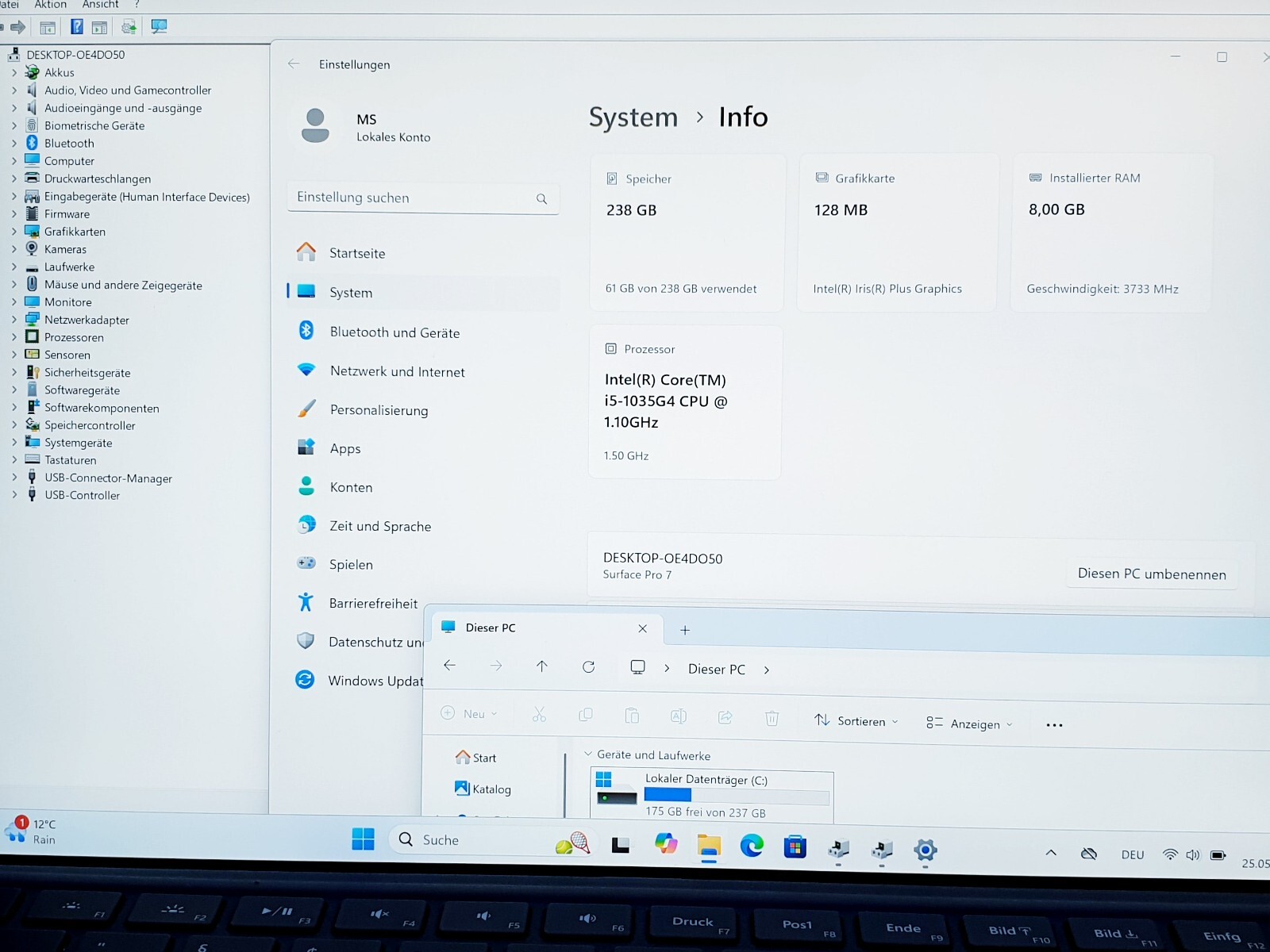Viewport: 1270px width, 952px height.
Task: Show hidden system tray icons
Action: pos(1051,853)
